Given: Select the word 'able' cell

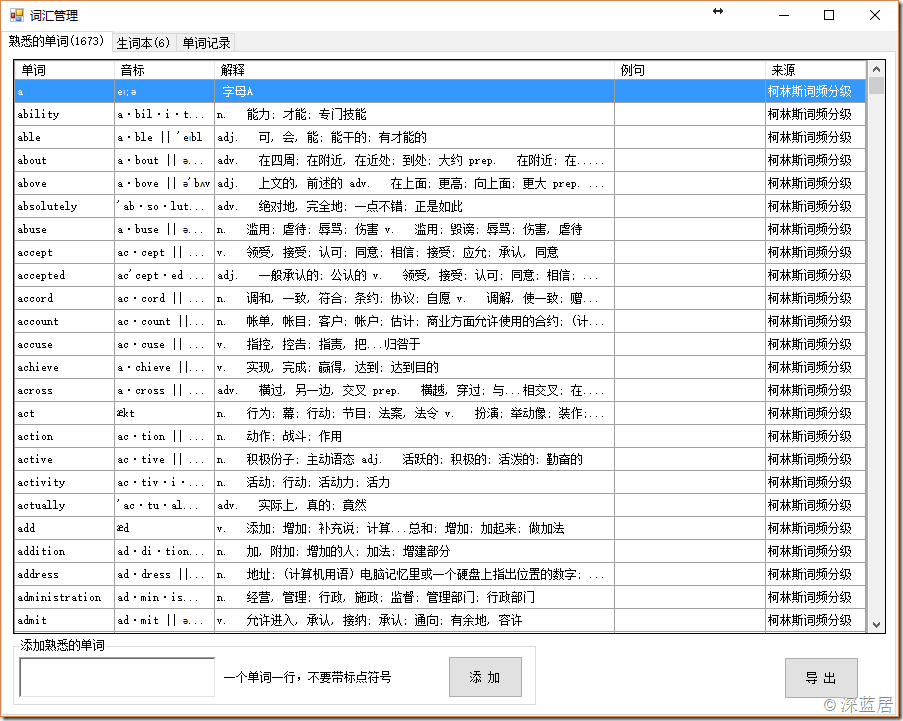Looking at the screenshot, I should (64, 137).
